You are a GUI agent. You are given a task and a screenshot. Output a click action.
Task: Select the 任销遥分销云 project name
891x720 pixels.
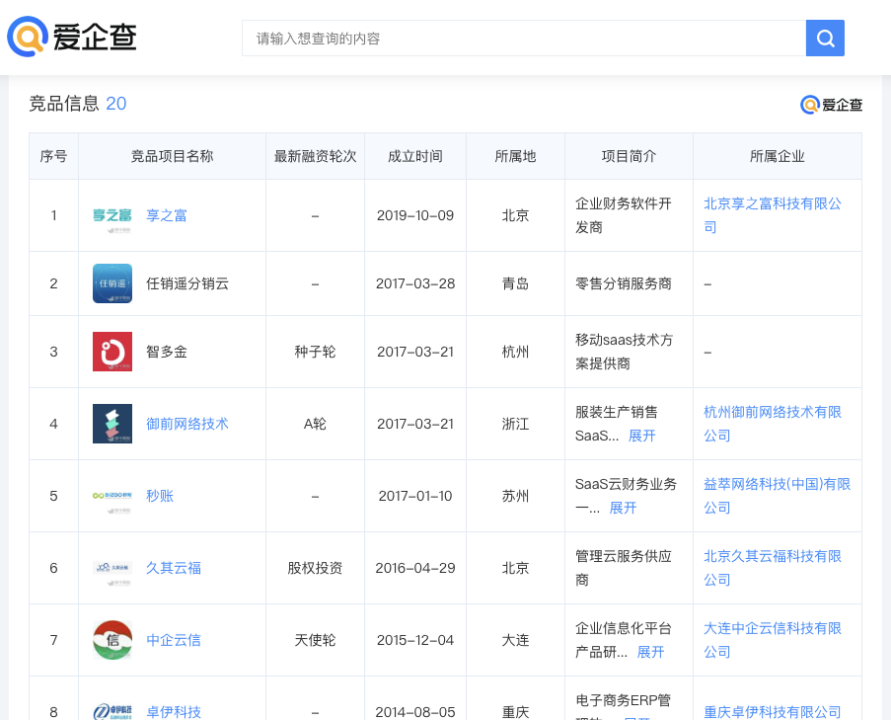[x=188, y=284]
